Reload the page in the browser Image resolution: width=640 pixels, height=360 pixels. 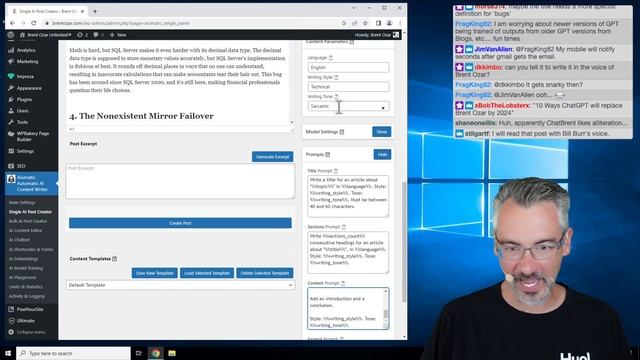click(x=33, y=23)
